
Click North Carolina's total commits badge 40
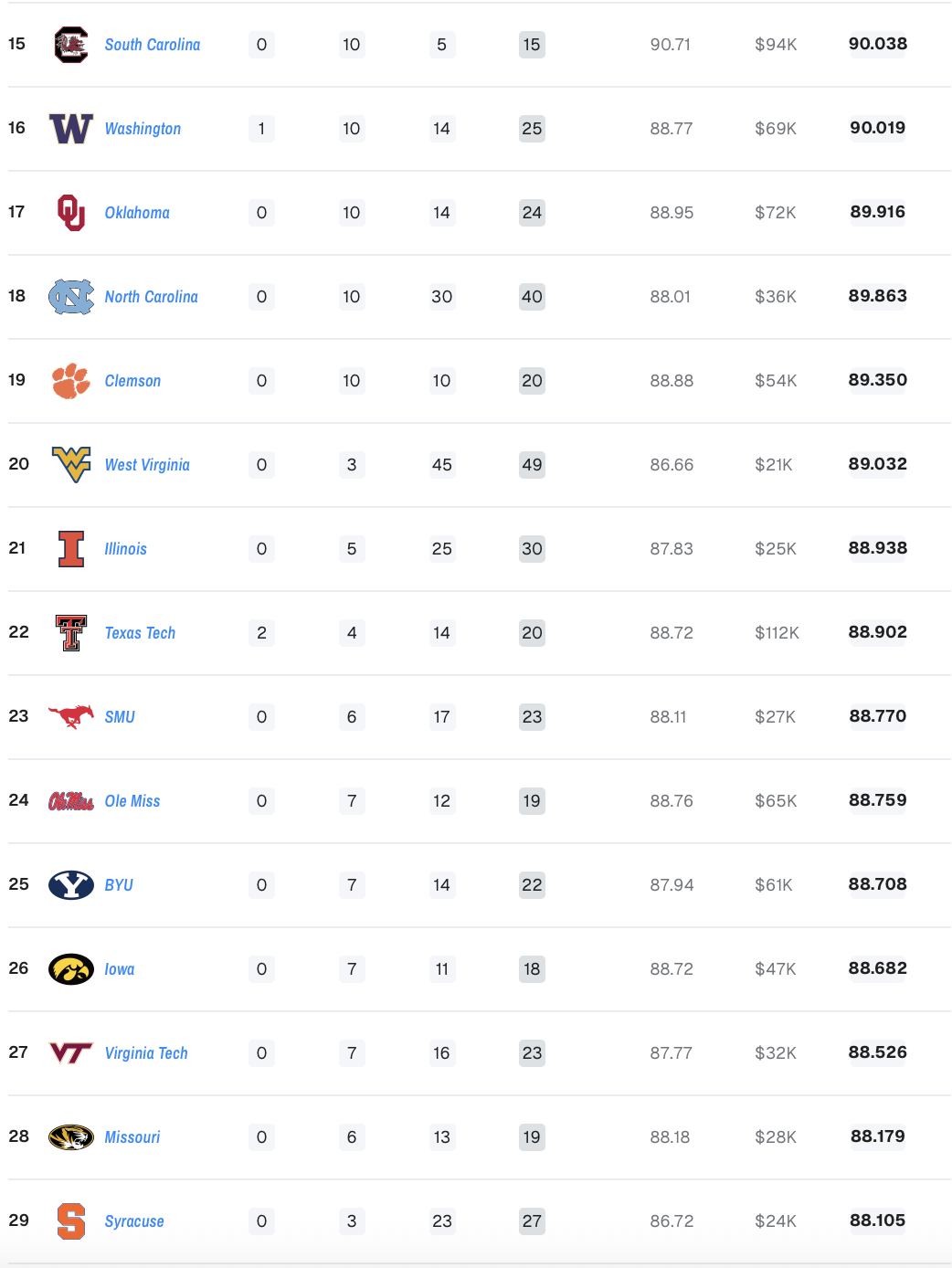coord(532,297)
